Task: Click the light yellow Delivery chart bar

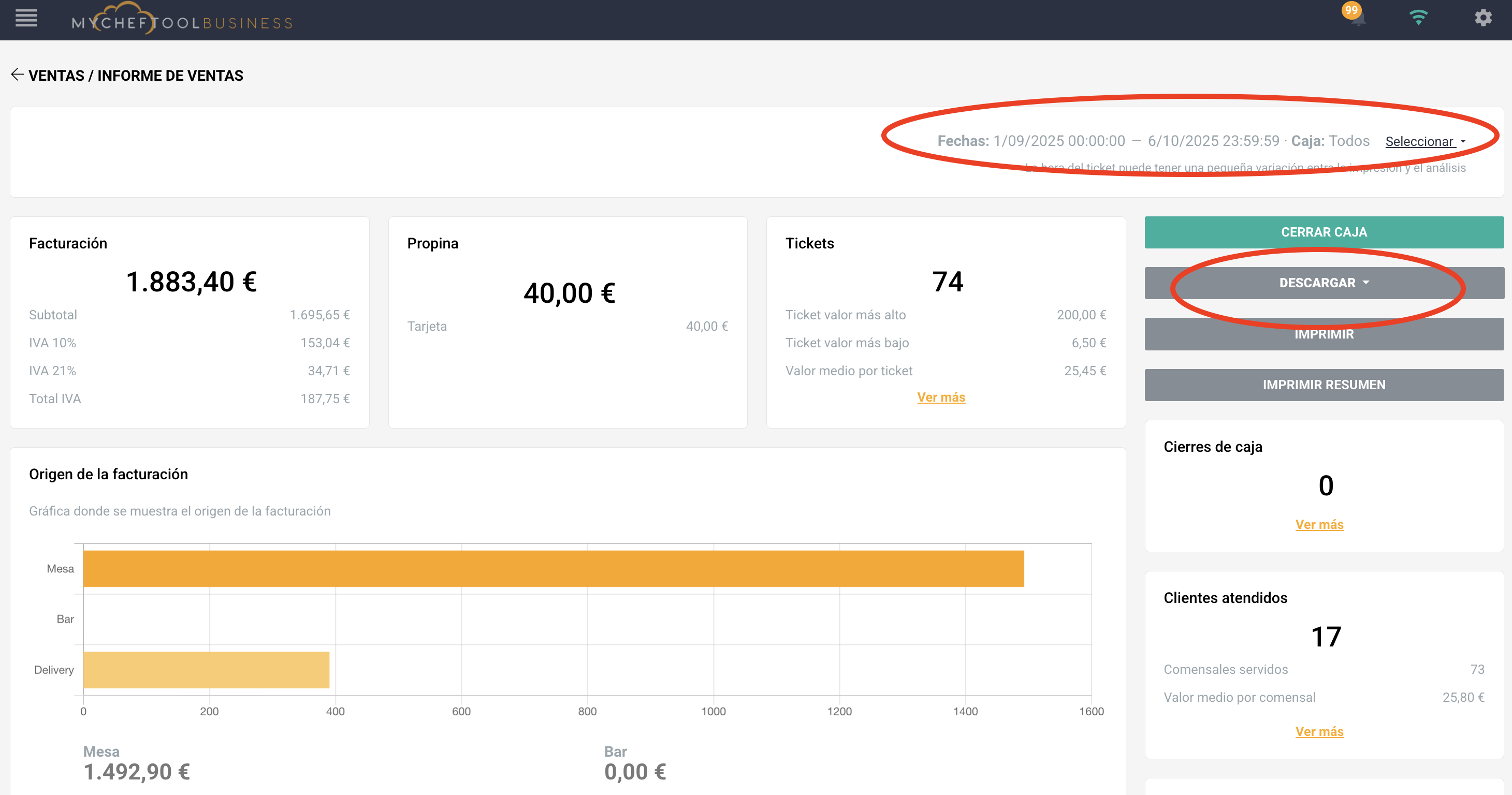Action: tap(206, 669)
